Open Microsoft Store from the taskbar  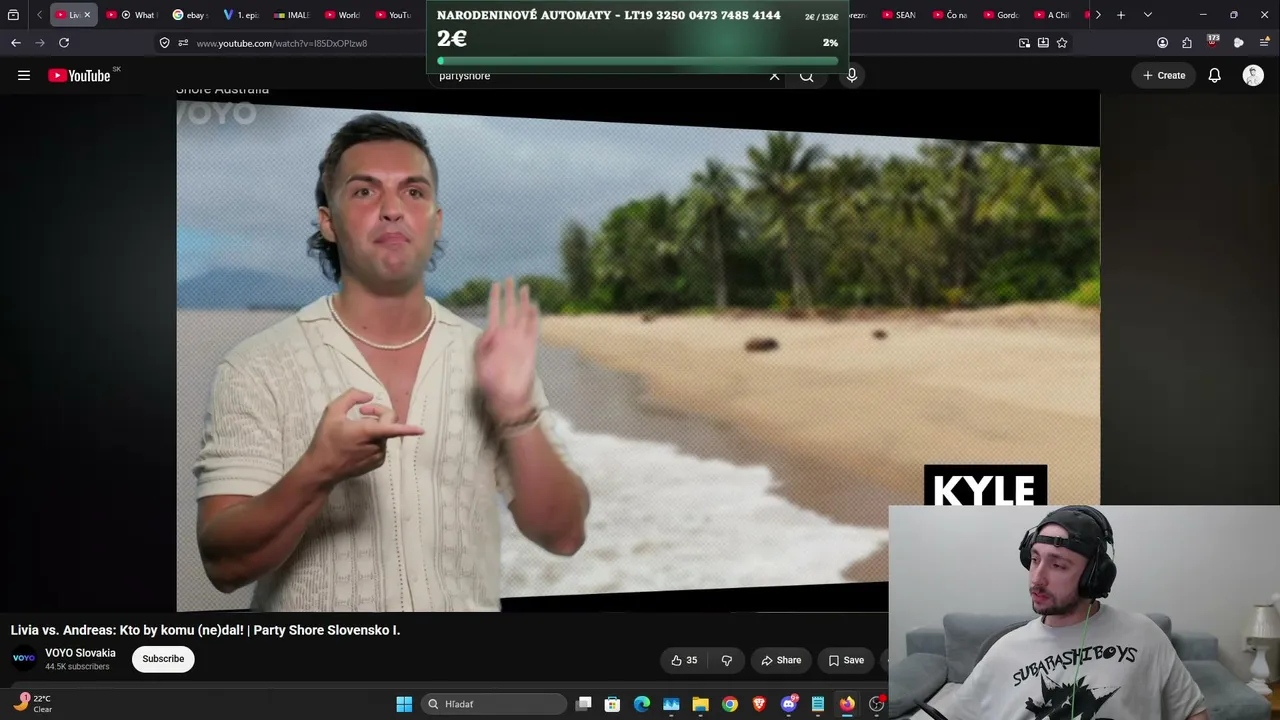(613, 704)
